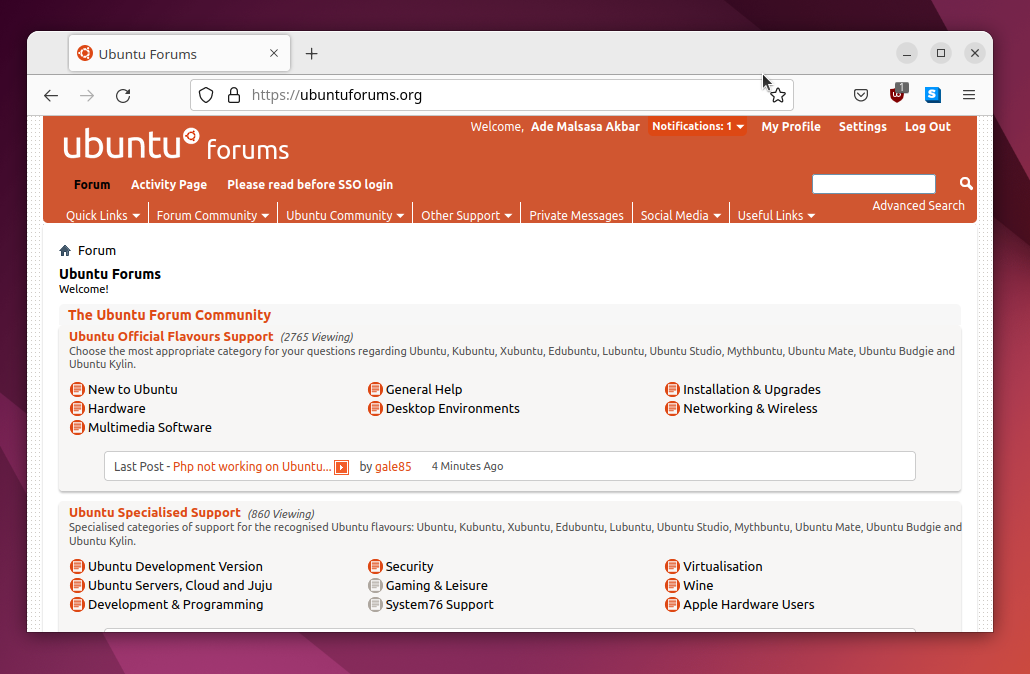Open a new browser tab
This screenshot has width=1030, height=674.
[311, 54]
